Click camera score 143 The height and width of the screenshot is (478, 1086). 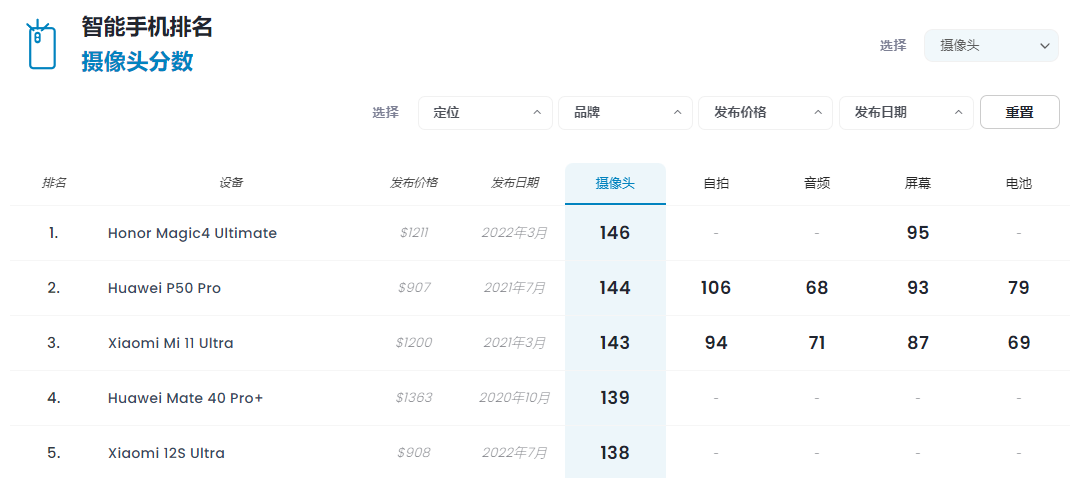[615, 343]
